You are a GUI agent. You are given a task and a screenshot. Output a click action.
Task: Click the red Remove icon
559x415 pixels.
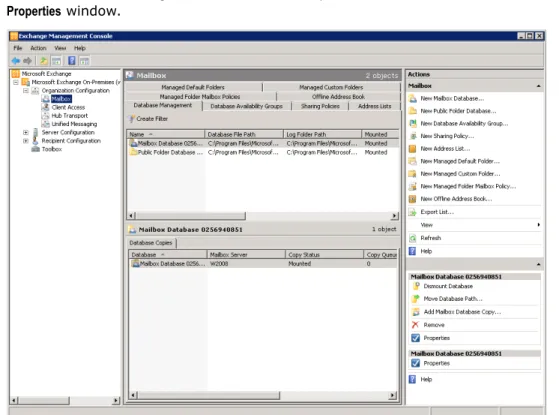[415, 325]
